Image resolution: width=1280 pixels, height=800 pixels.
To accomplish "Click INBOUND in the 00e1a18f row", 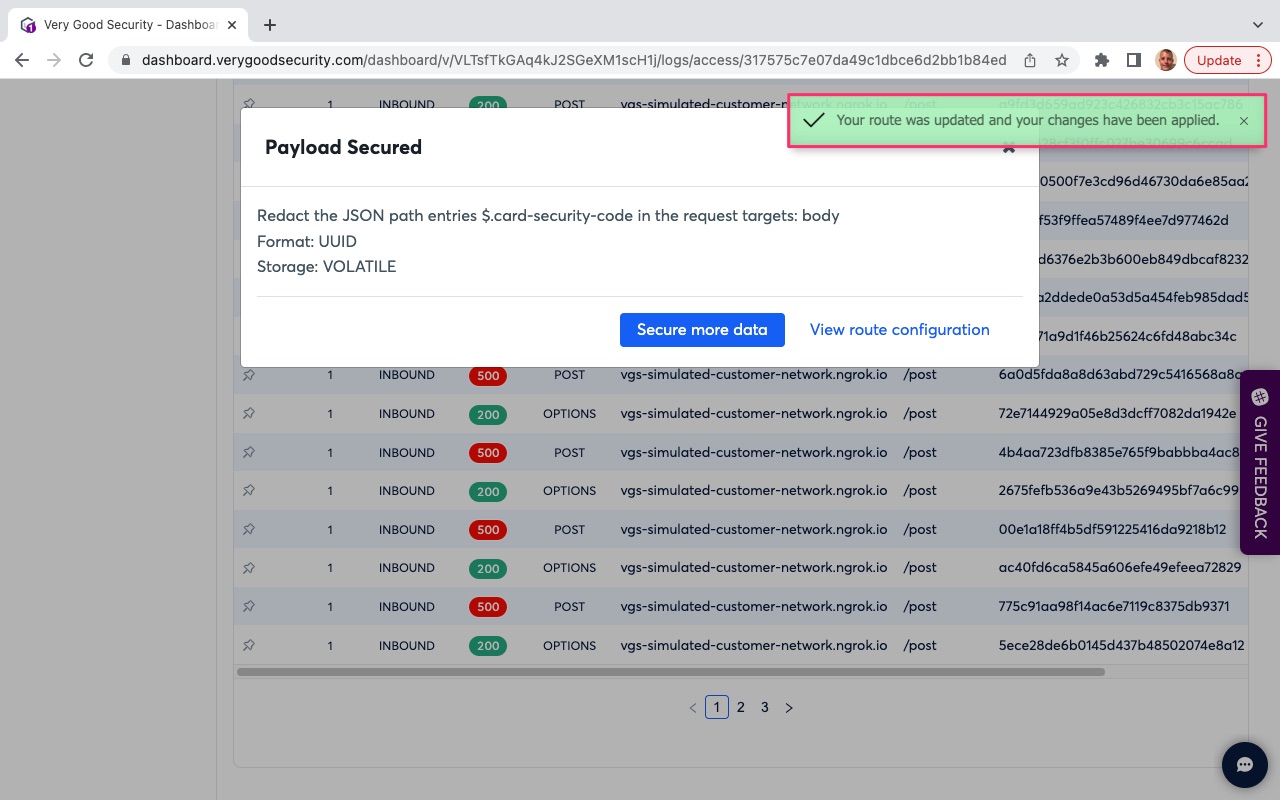I will pyautogui.click(x=406, y=530).
